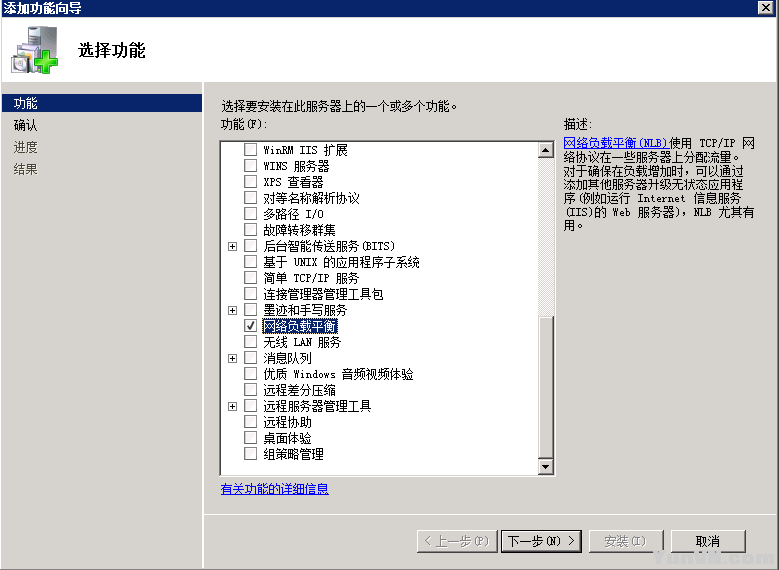Click the 安装(I) button
The width and height of the screenshot is (779, 570).
tap(625, 541)
